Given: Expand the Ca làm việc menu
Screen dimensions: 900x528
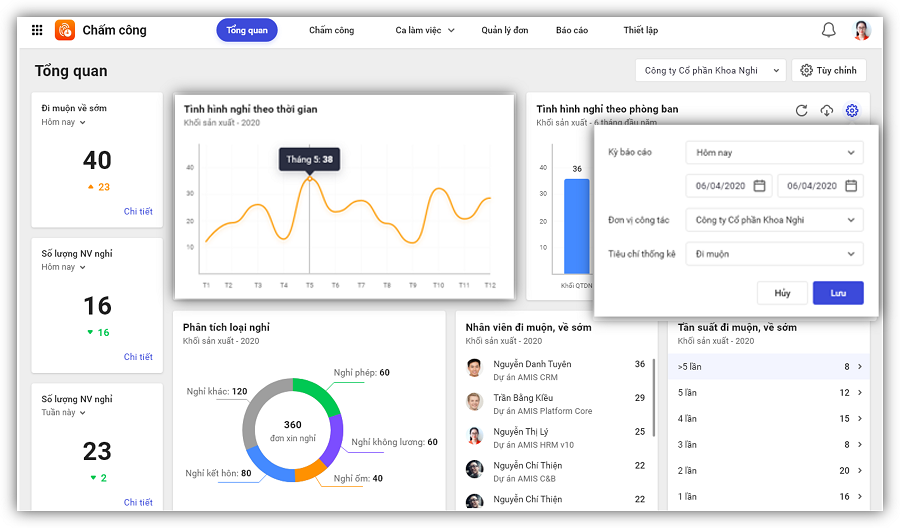Looking at the screenshot, I should [425, 30].
